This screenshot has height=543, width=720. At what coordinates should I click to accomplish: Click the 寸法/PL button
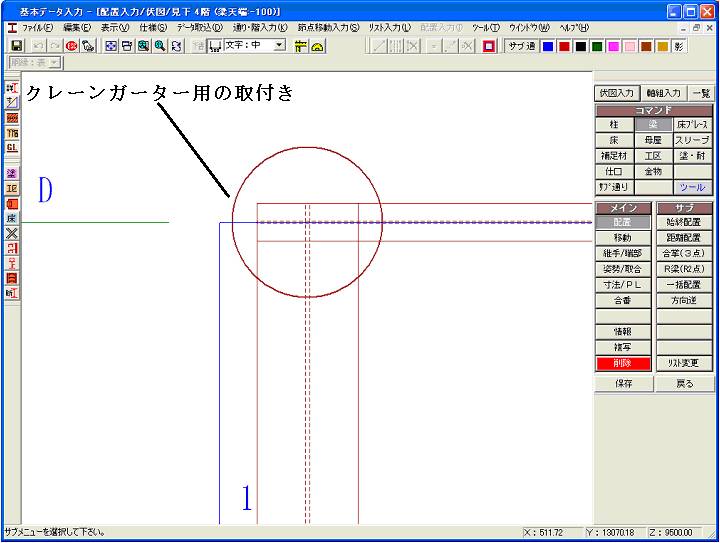pyautogui.click(x=623, y=285)
